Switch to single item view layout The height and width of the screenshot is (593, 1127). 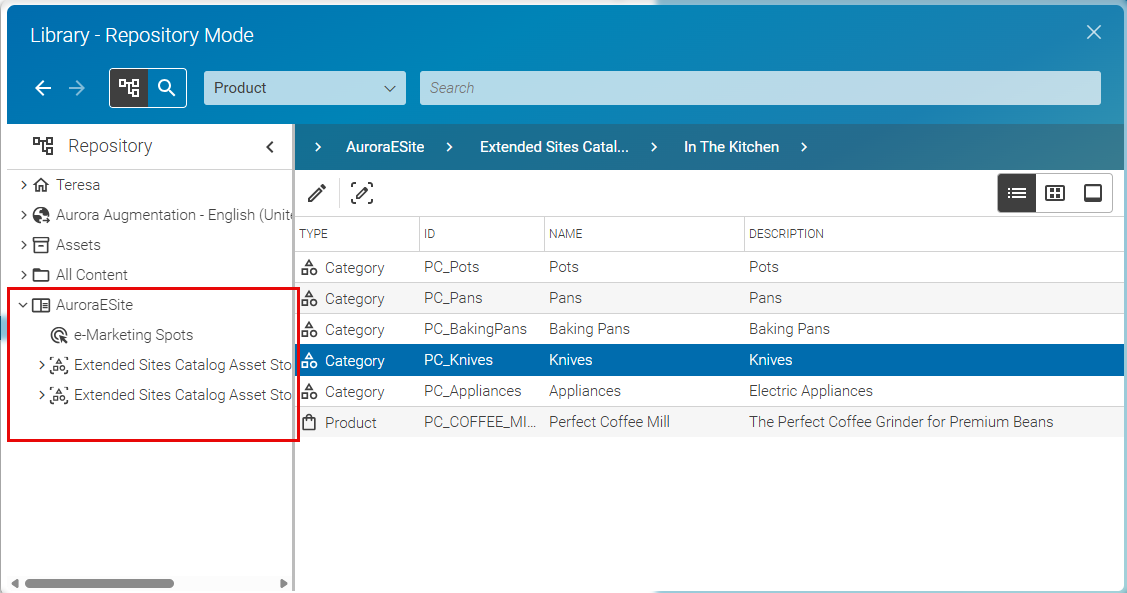click(x=1092, y=192)
